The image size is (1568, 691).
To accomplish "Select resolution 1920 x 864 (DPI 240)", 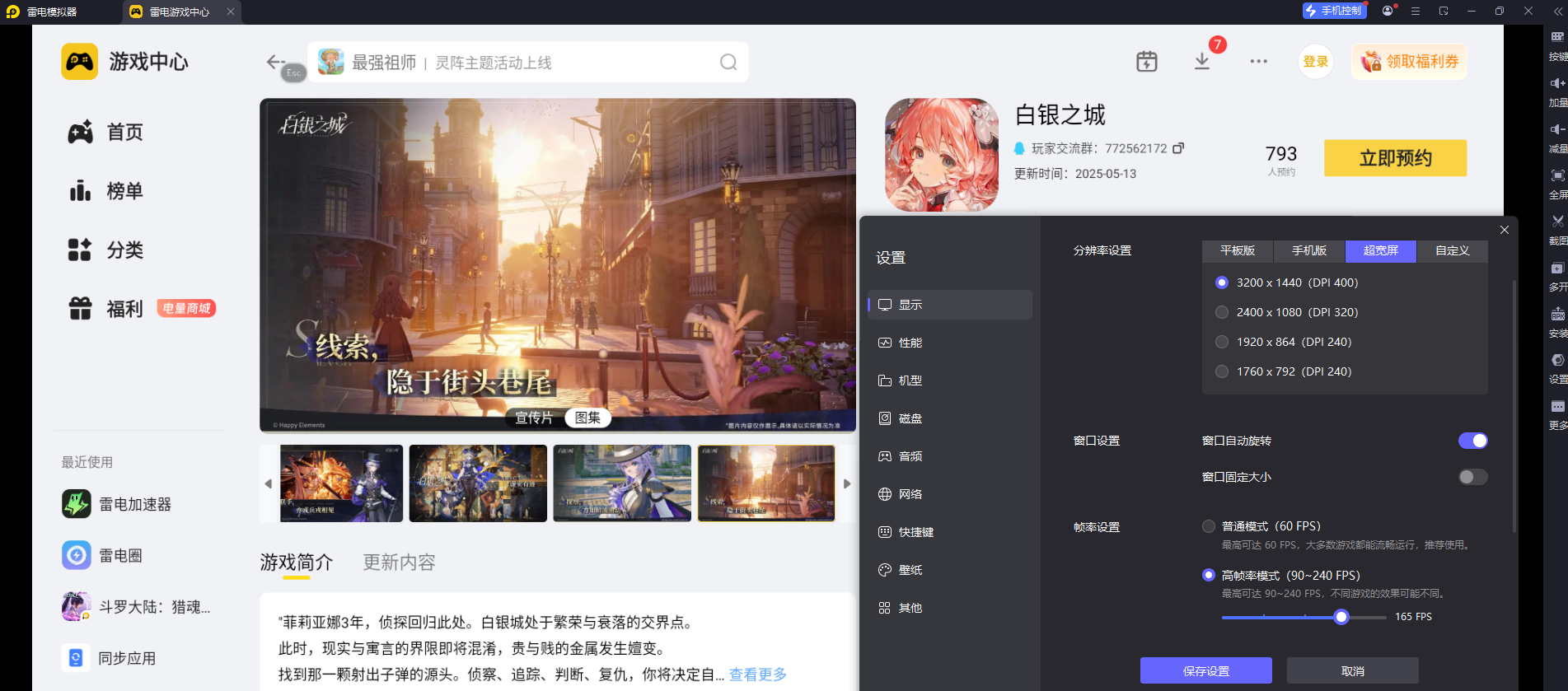I will [1222, 342].
